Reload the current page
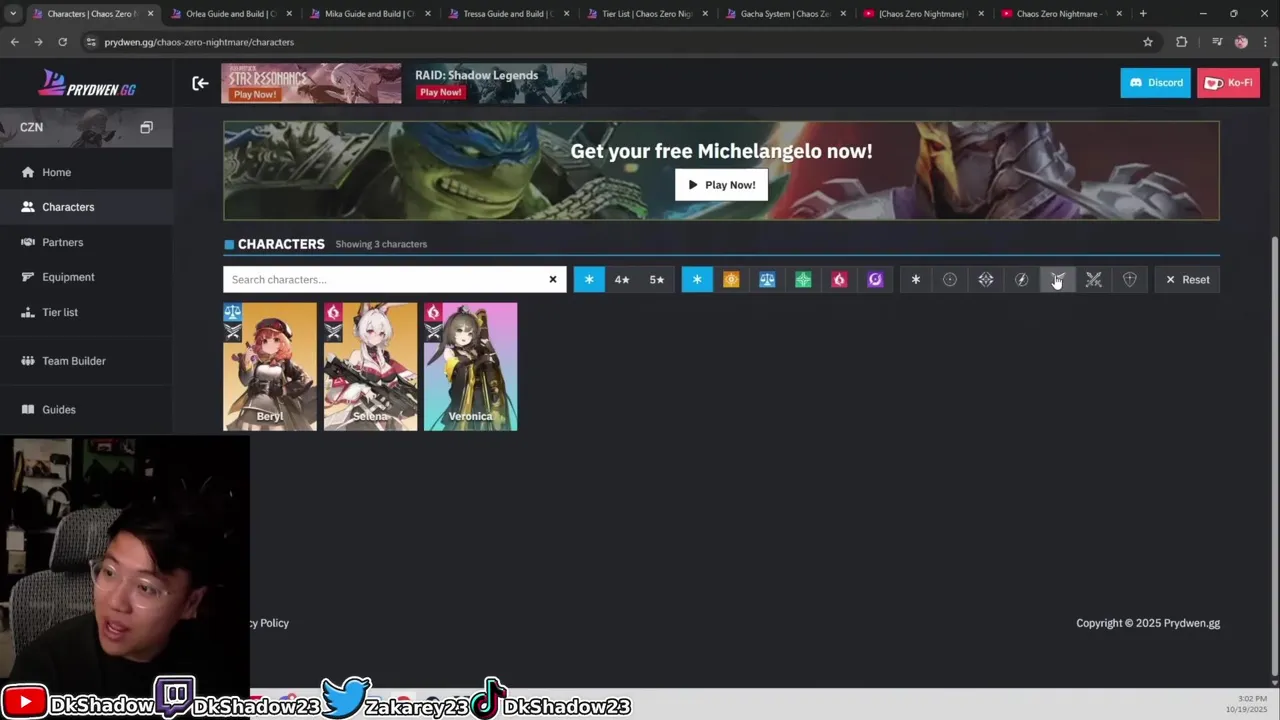 (62, 42)
